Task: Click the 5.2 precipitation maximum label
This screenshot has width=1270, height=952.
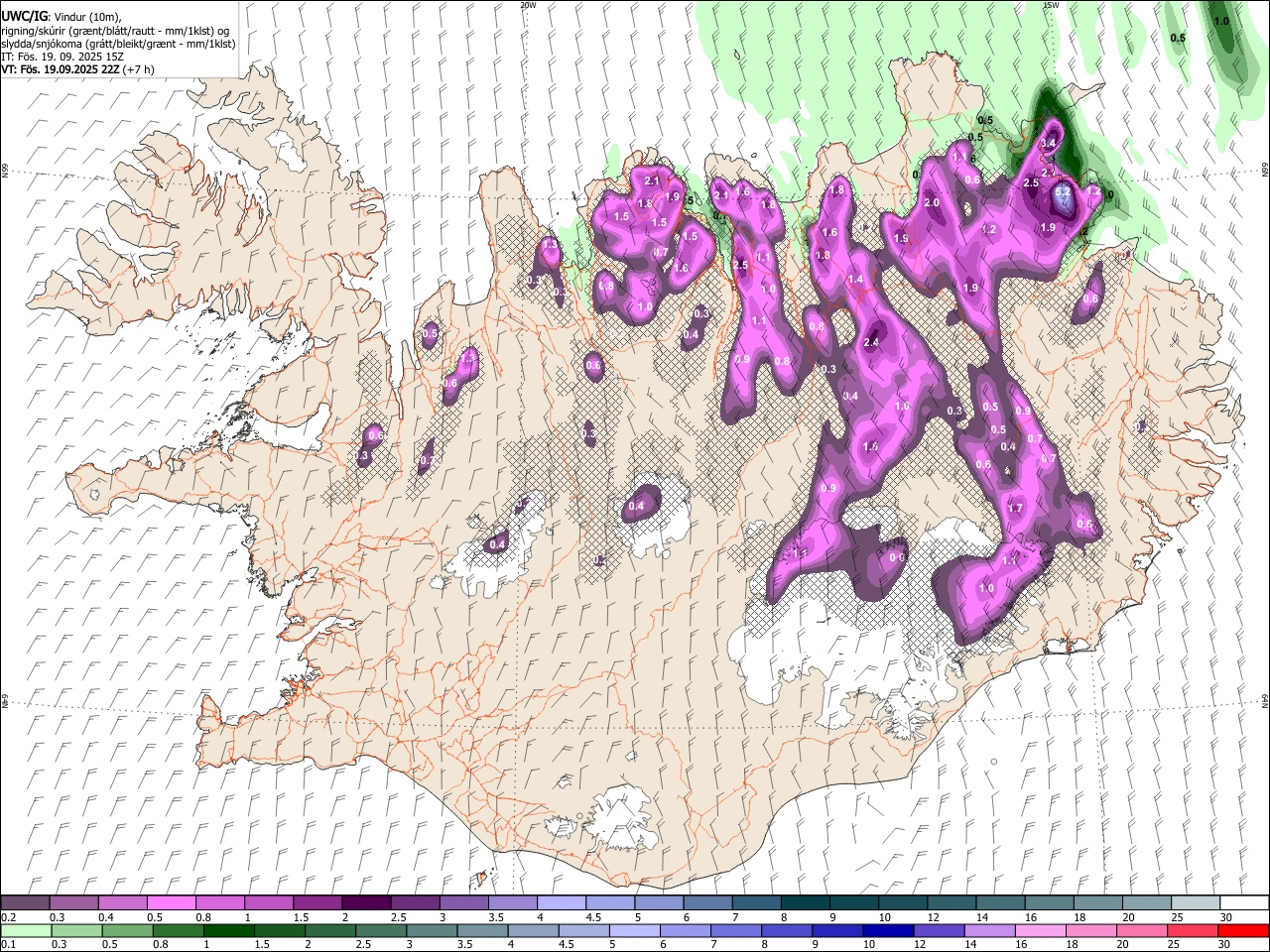Action: tap(1062, 191)
